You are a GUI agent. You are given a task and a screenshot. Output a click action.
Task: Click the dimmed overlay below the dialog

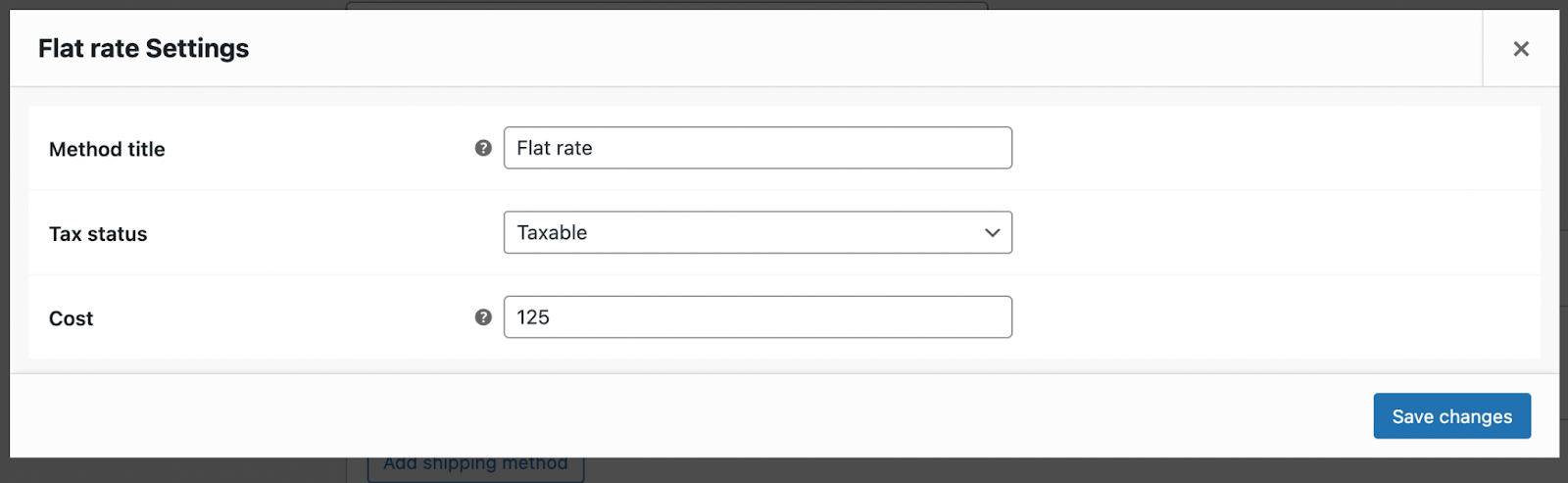tap(980, 471)
